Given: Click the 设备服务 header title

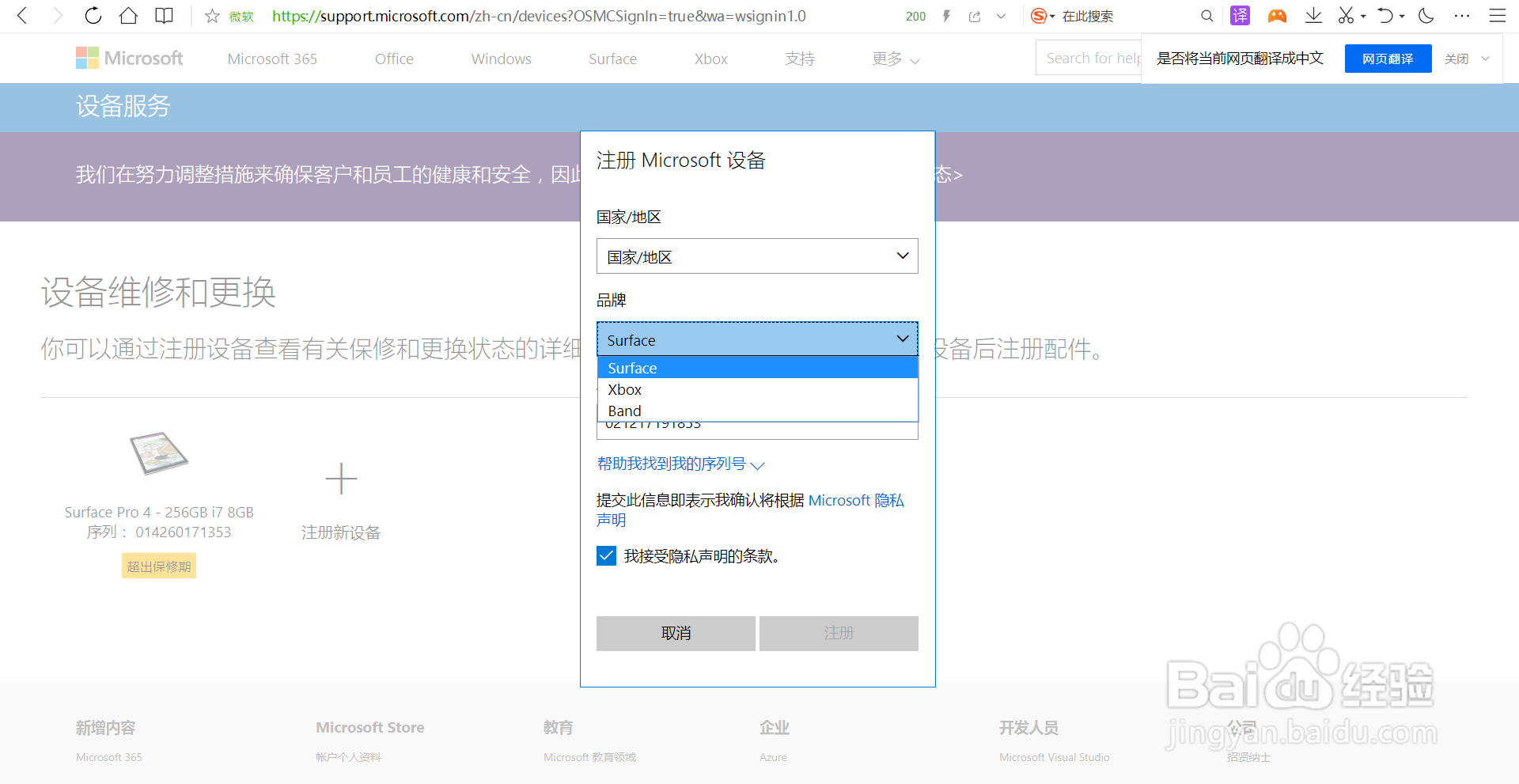Looking at the screenshot, I should click(x=123, y=106).
